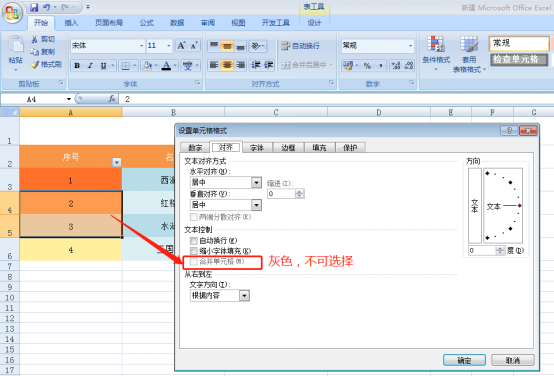
Task: Open the 公式 ribbon tab
Action: click(x=146, y=23)
